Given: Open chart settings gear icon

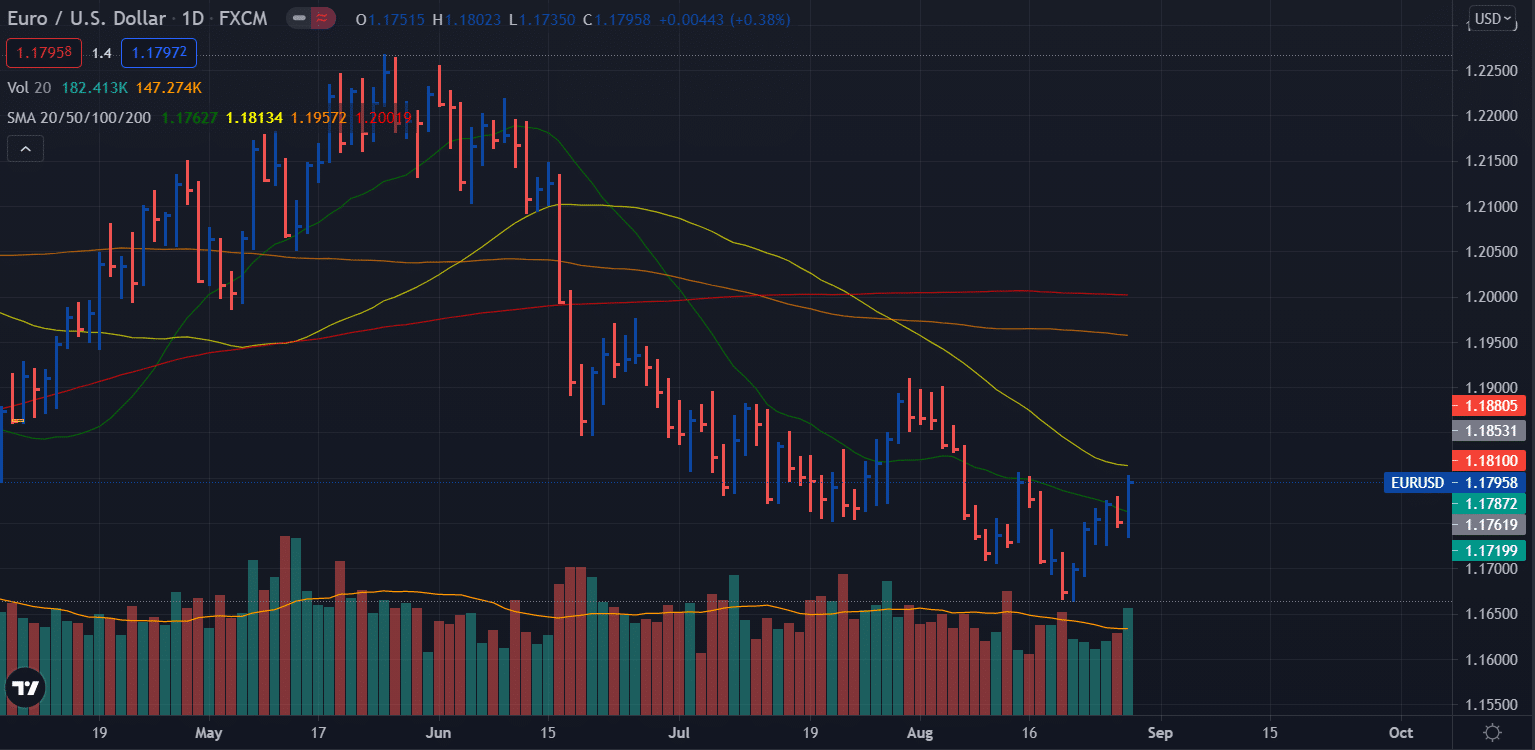Looking at the screenshot, I should tap(1492, 733).
